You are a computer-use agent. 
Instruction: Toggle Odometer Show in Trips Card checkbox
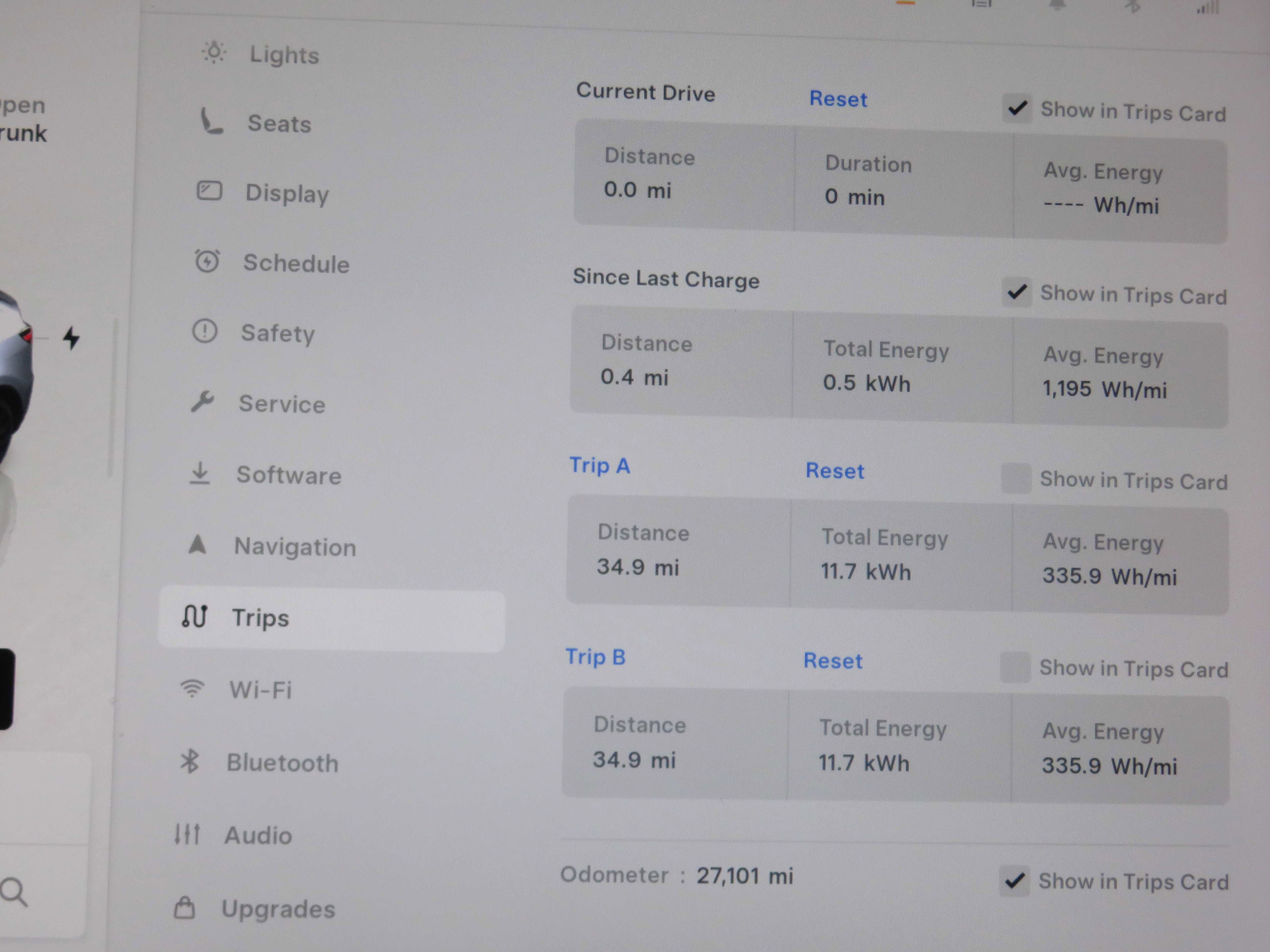pyautogui.click(x=1014, y=880)
